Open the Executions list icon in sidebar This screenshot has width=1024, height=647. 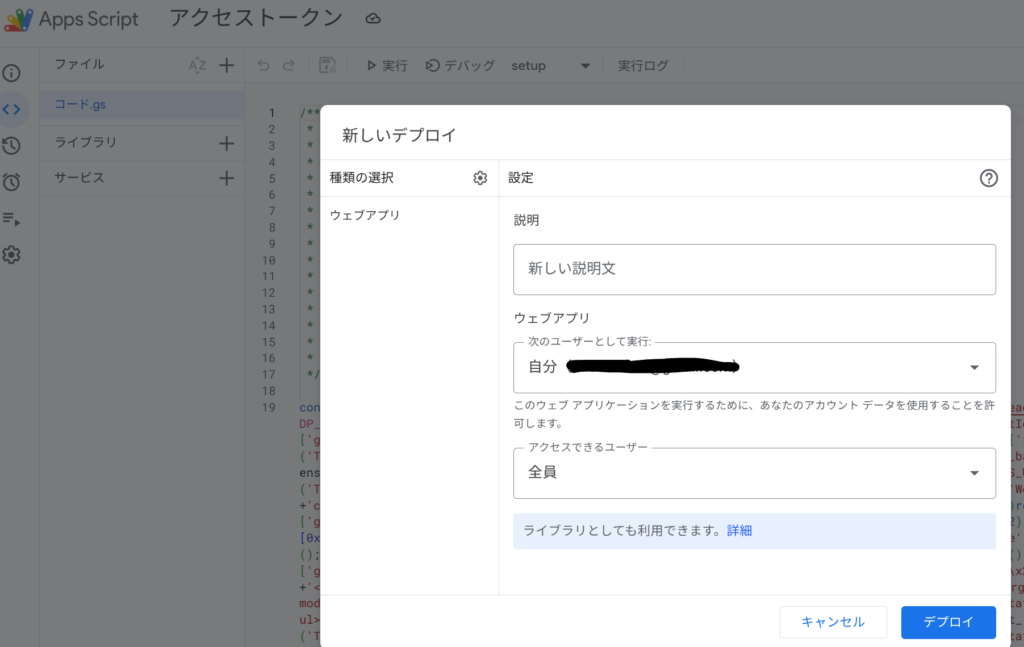[12, 218]
